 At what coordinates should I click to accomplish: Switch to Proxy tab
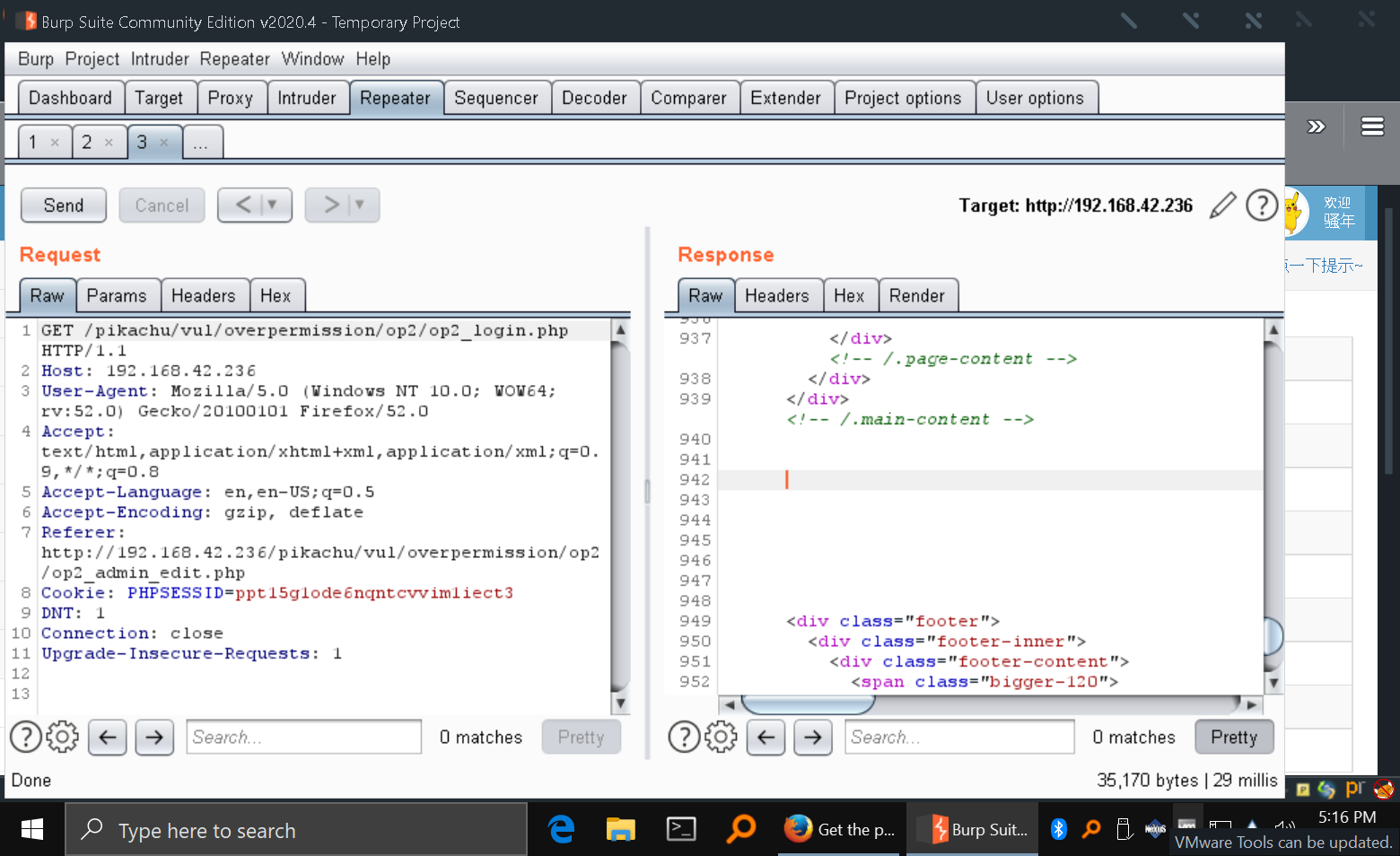tap(231, 98)
